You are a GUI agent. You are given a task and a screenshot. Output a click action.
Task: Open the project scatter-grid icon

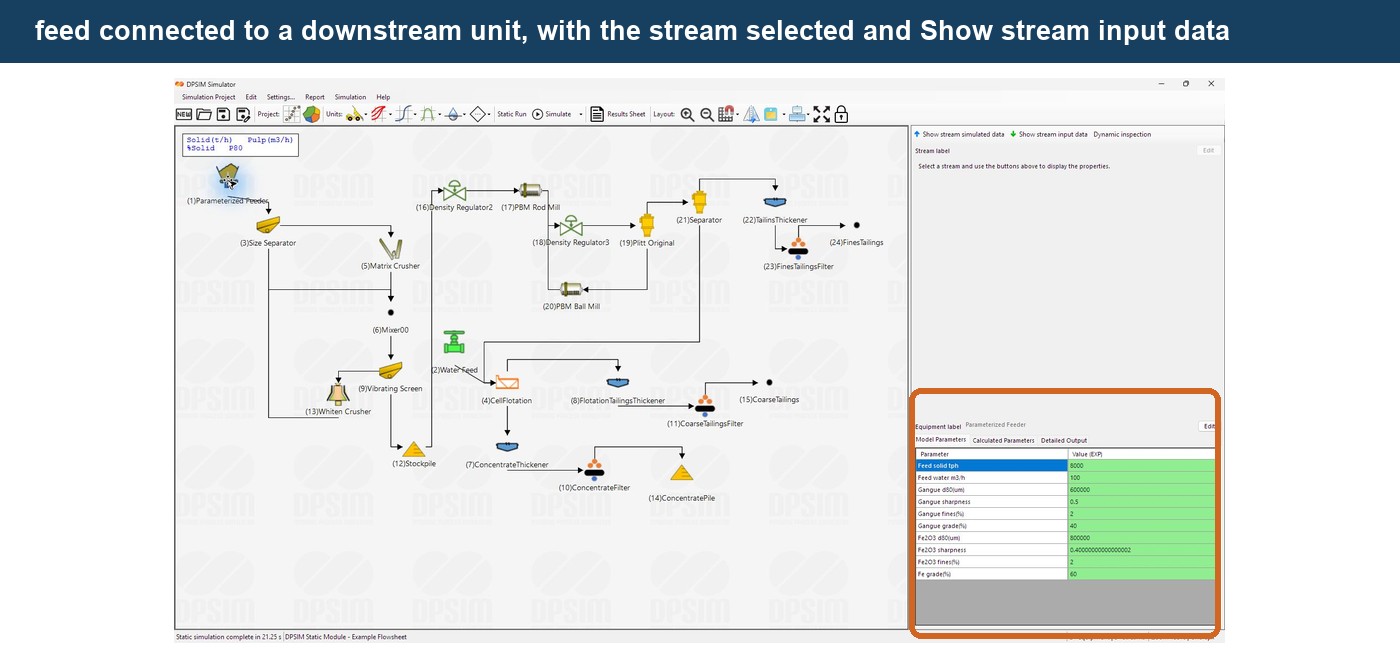pyautogui.click(x=292, y=114)
